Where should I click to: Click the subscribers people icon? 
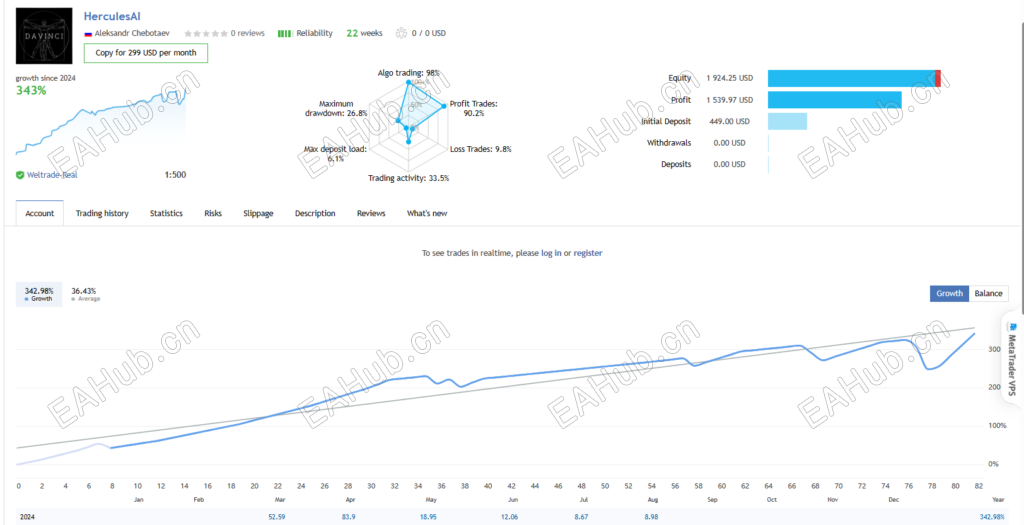(402, 33)
